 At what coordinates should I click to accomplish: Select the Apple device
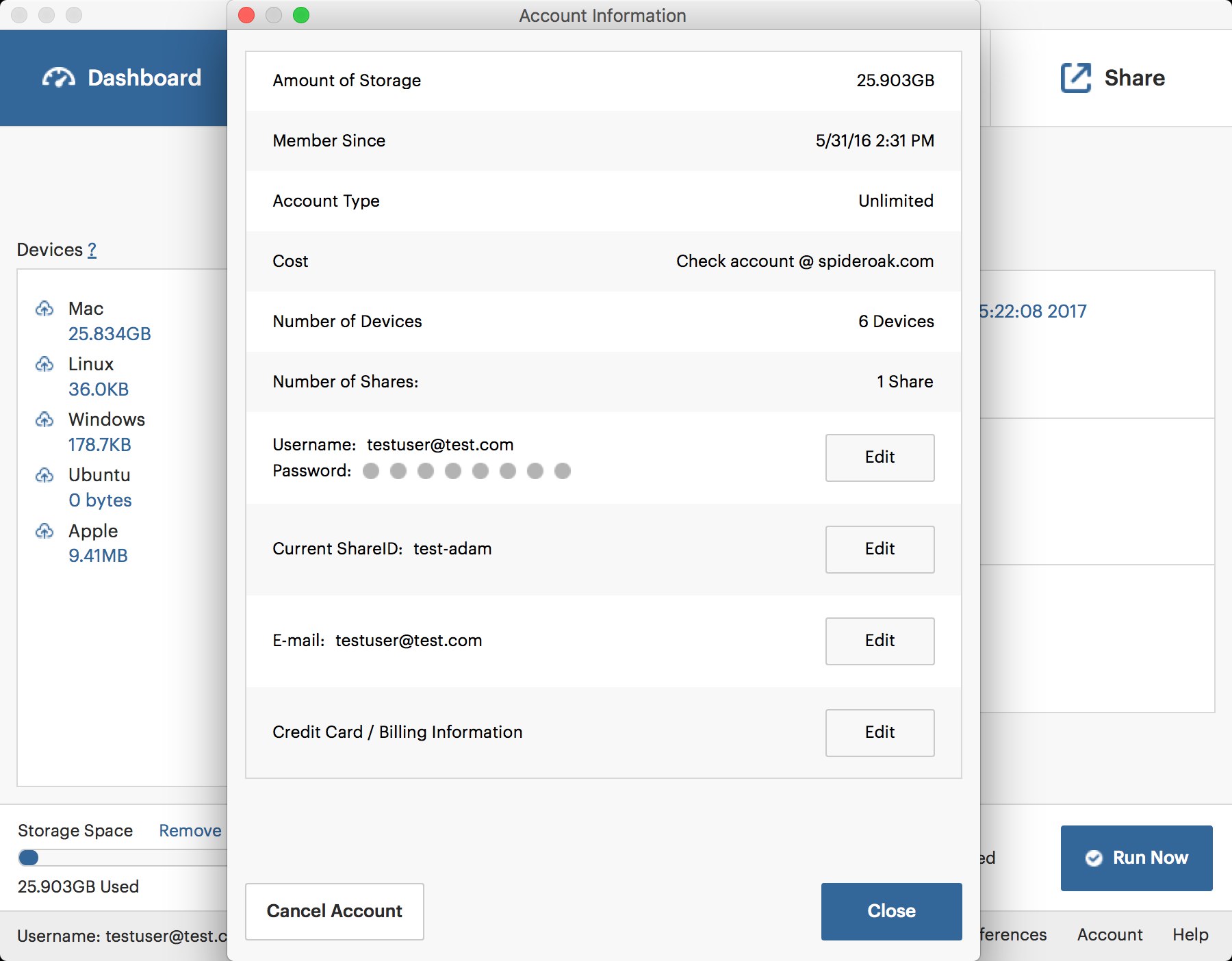(93, 531)
